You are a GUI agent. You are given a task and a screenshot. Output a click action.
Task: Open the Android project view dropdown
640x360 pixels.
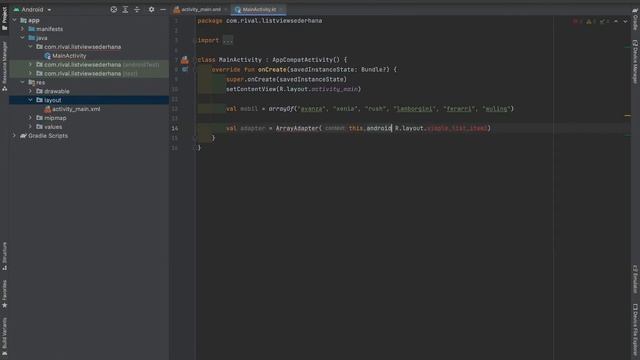point(33,9)
